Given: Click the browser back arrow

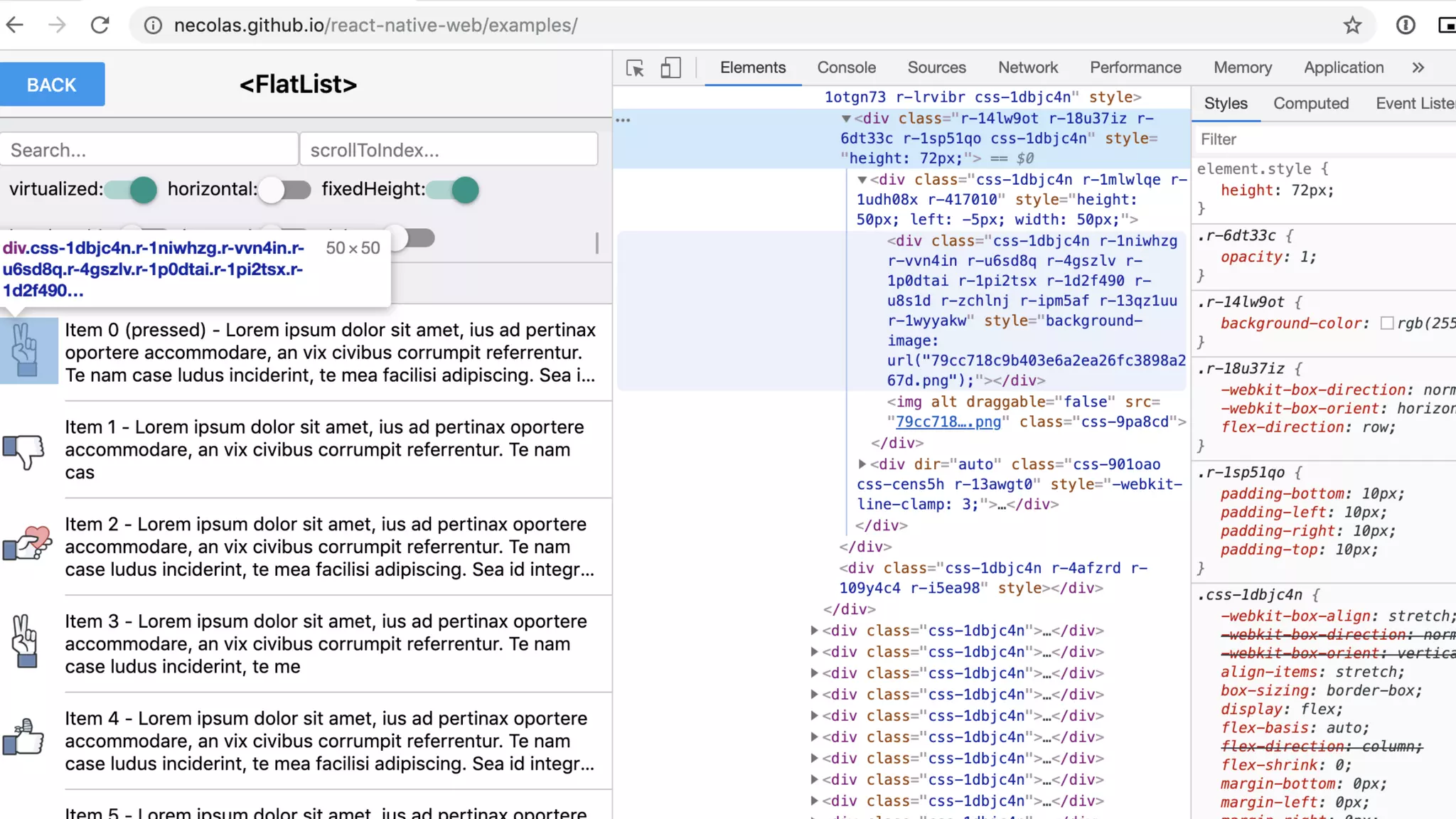Looking at the screenshot, I should click(15, 26).
